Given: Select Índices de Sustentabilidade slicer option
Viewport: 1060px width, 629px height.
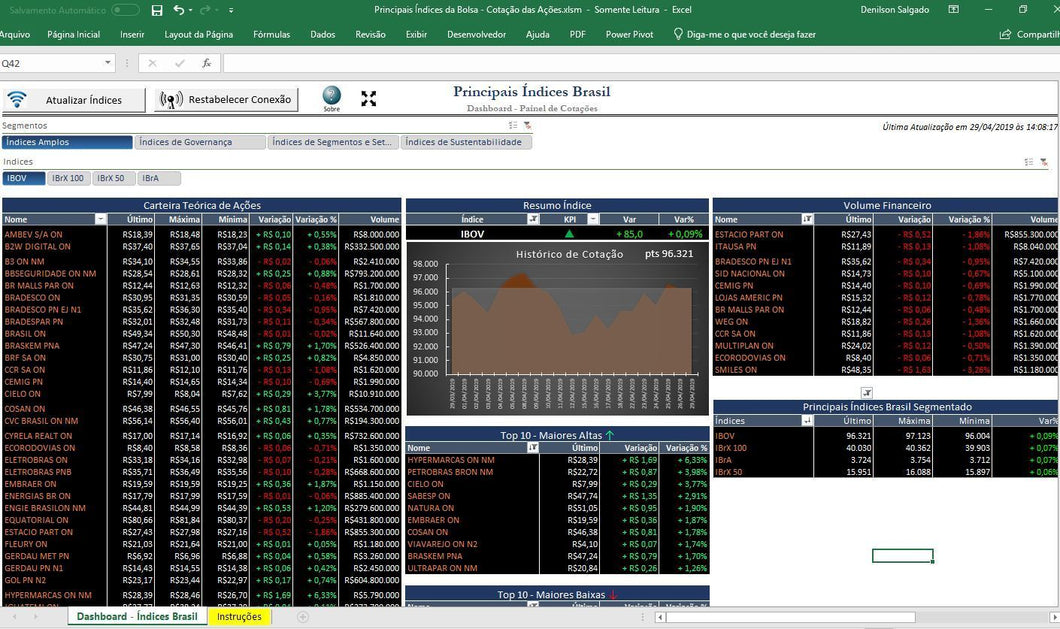Looking at the screenshot, I should click(466, 142).
